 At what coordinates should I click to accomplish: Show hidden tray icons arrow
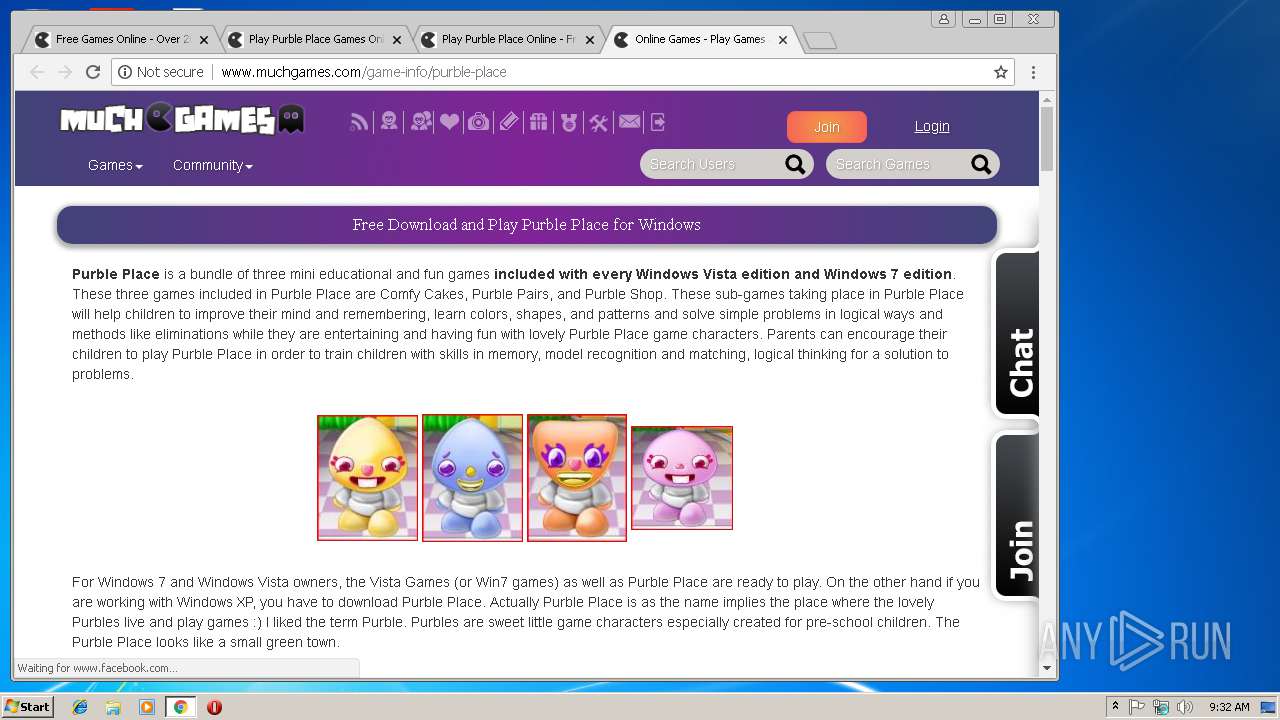[1115, 707]
